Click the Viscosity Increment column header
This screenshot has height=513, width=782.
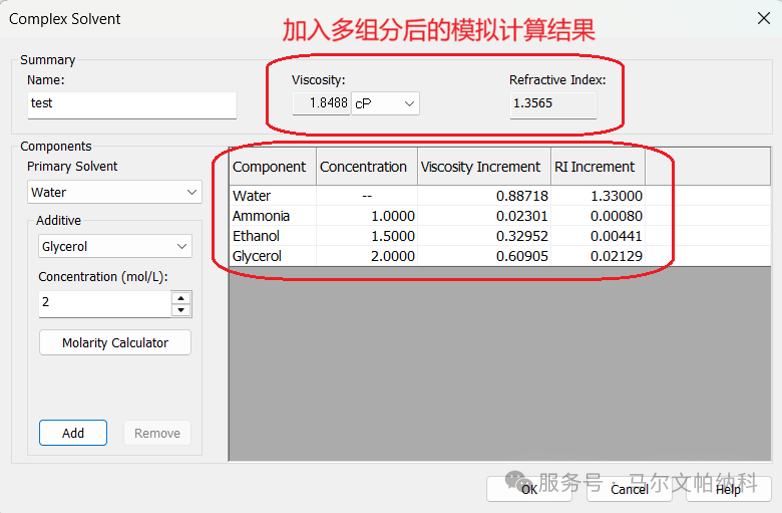[484, 167]
